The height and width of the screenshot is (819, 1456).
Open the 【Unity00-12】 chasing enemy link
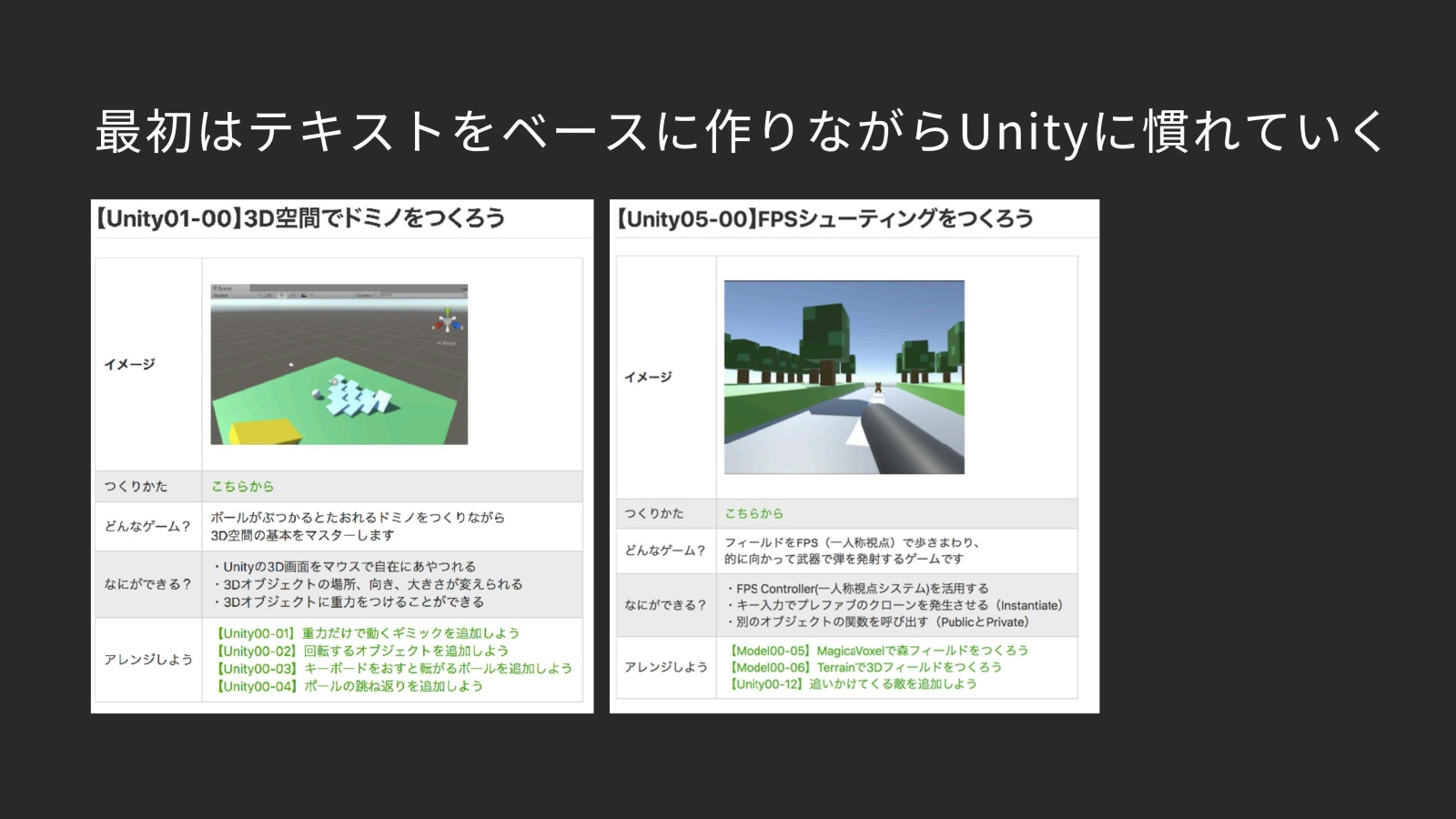[853, 683]
